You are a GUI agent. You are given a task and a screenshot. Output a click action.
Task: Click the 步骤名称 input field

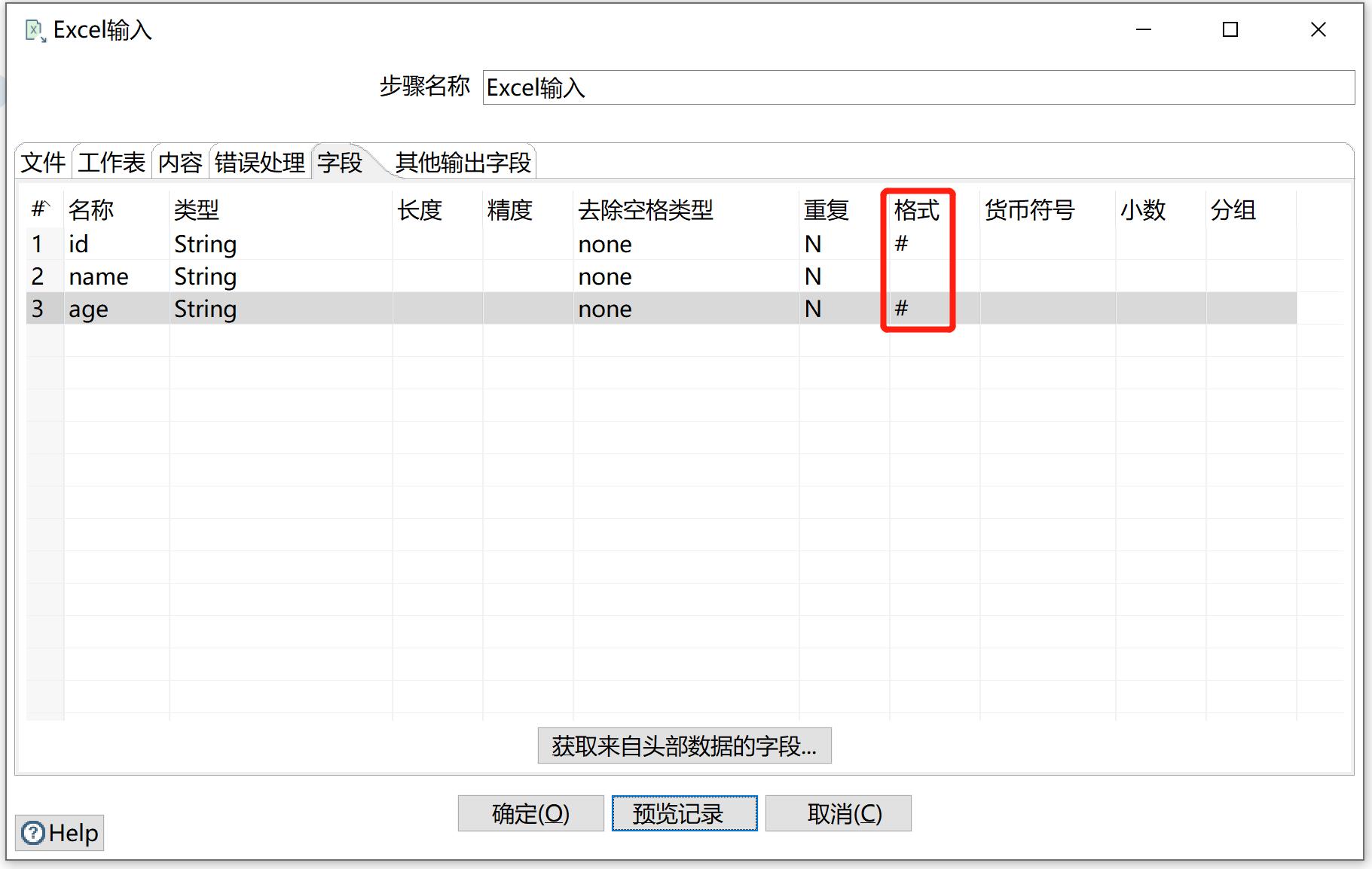pos(918,87)
